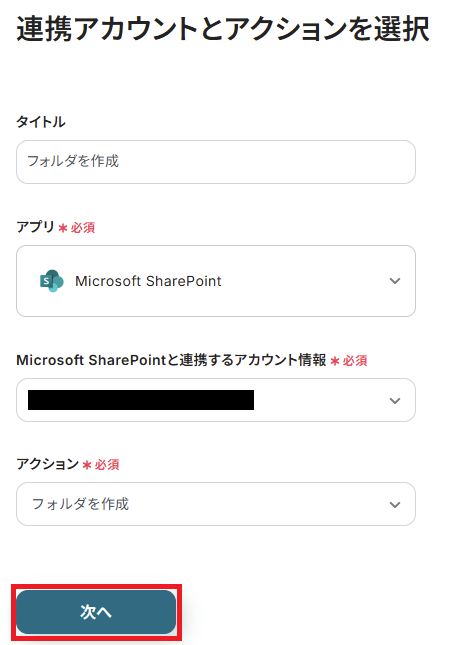Click the Microsoft SharePointと連携するアカウント情報 label
This screenshot has width=450, height=645.
pos(171,360)
